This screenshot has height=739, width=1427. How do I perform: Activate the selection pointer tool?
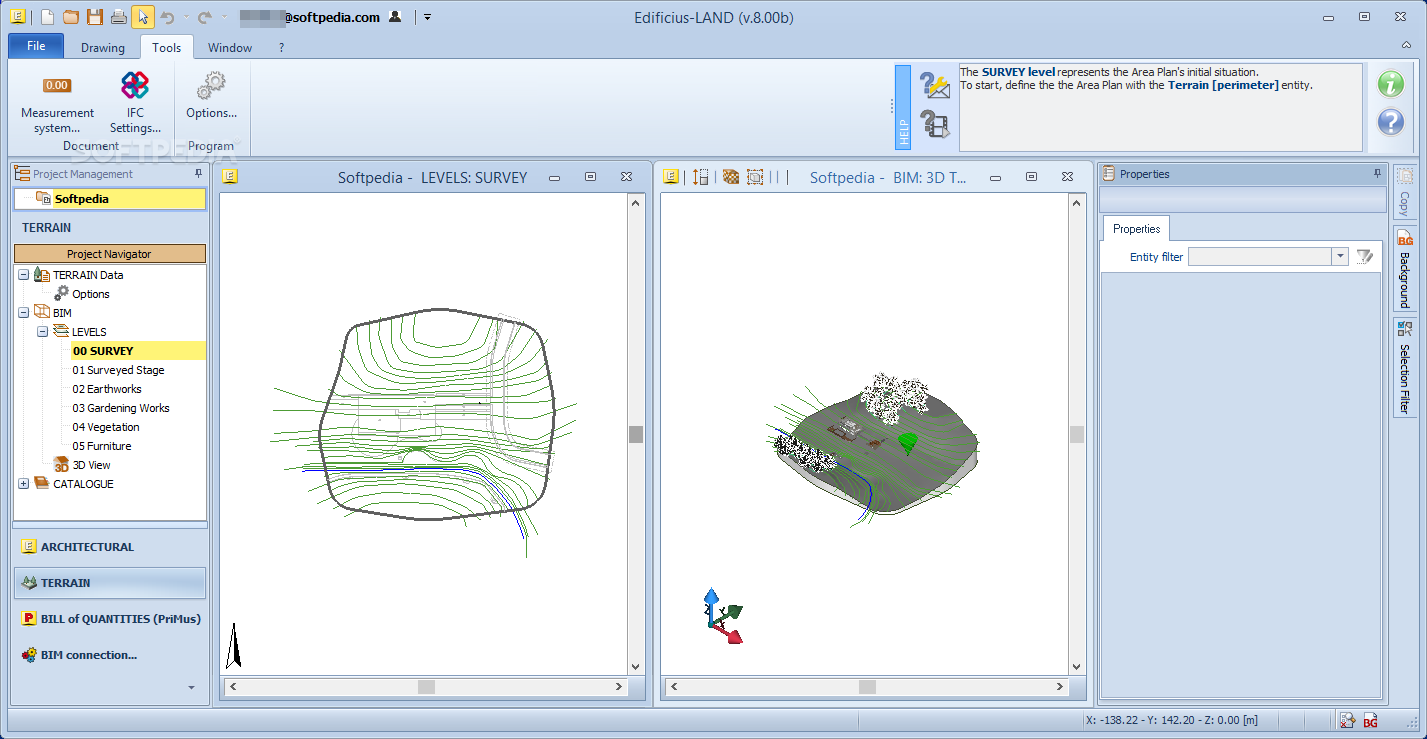pyautogui.click(x=142, y=17)
